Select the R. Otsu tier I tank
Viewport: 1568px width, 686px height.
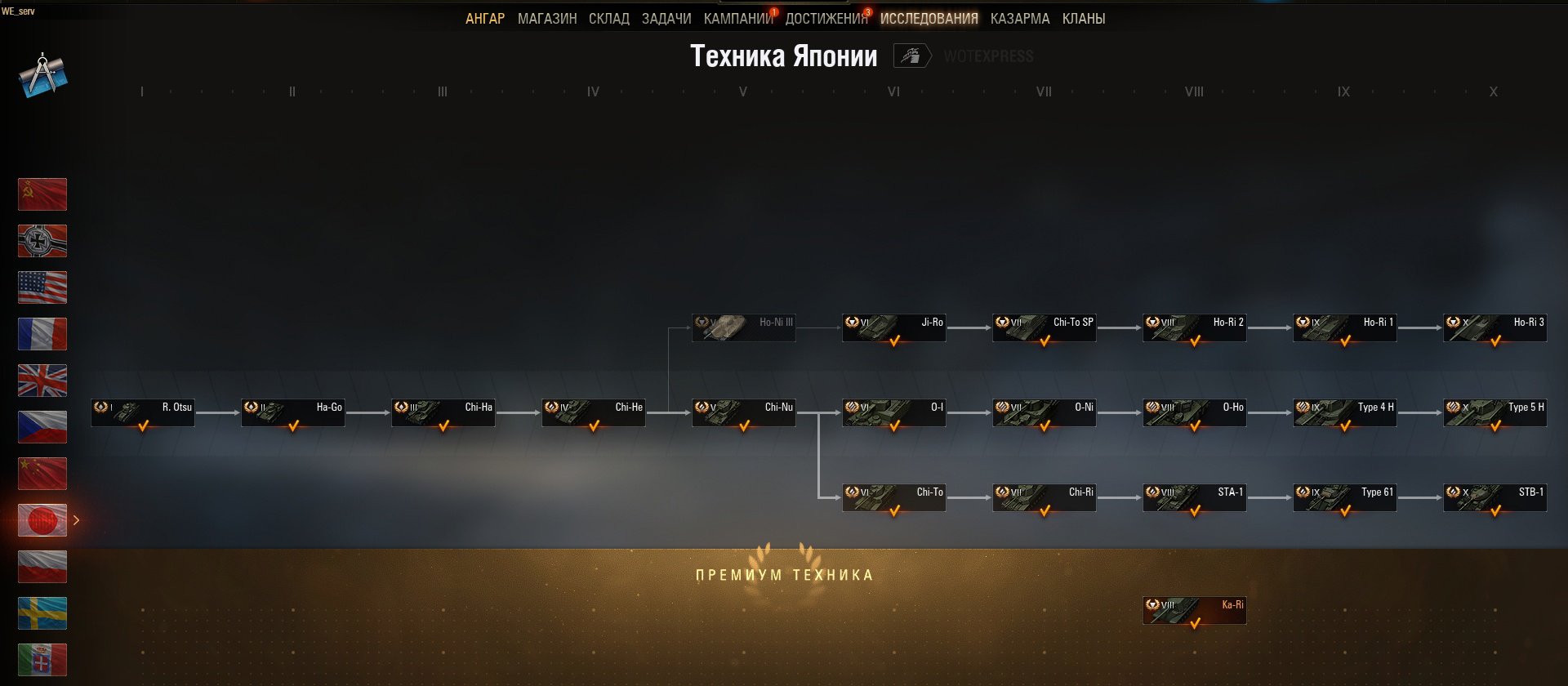tap(143, 412)
